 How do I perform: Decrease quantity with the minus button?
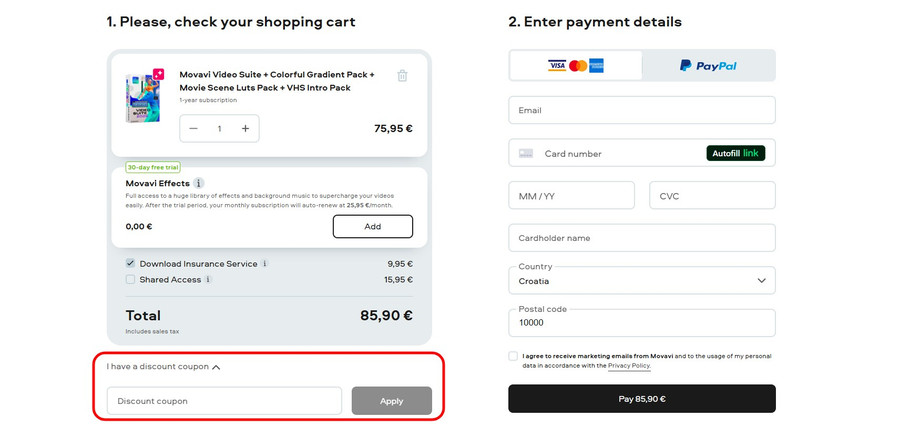[x=194, y=129]
